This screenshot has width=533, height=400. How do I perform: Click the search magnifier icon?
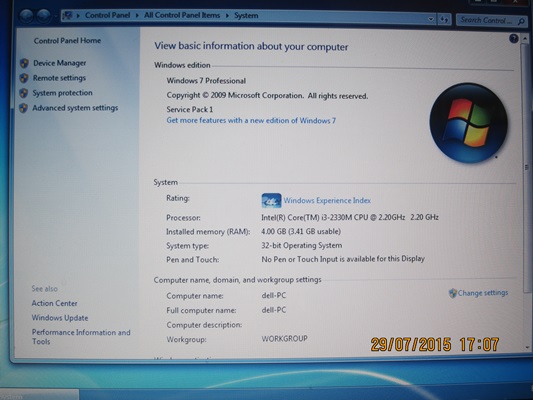521,22
